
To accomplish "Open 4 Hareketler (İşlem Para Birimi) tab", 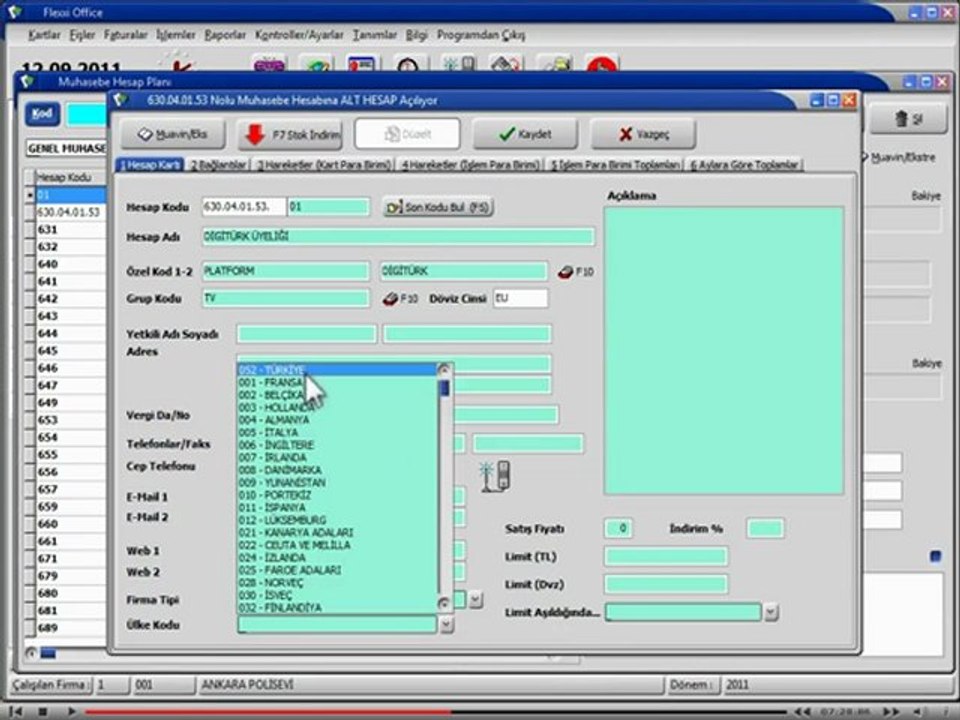I will pos(471,165).
